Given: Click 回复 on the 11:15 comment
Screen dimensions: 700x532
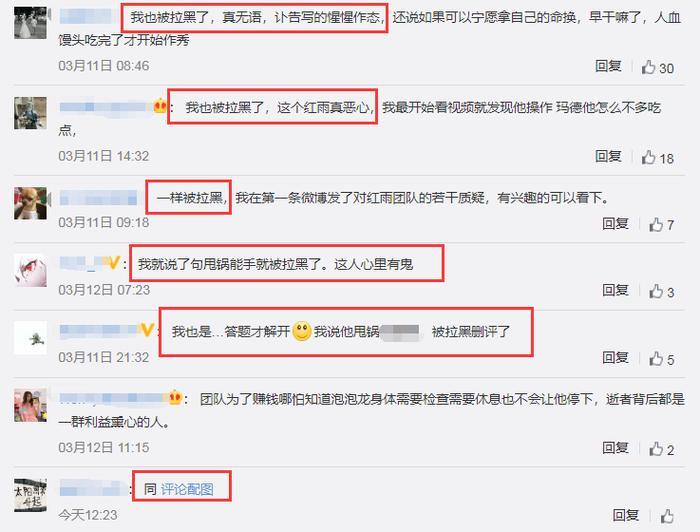Looking at the screenshot, I should [x=615, y=447].
